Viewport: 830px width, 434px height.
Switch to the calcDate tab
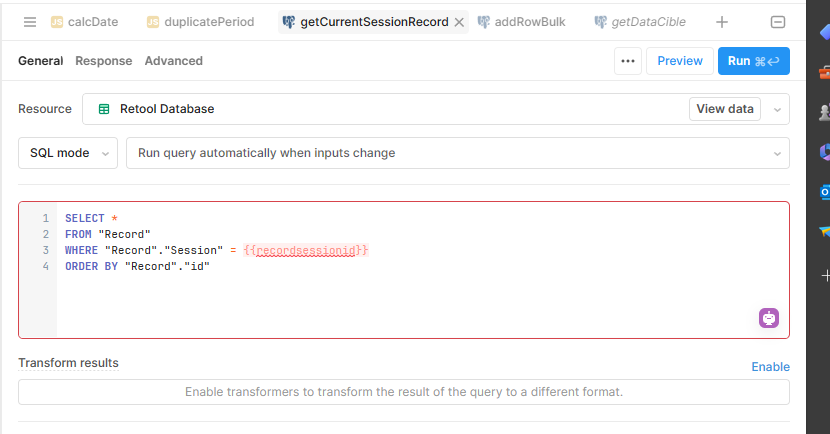[85, 22]
